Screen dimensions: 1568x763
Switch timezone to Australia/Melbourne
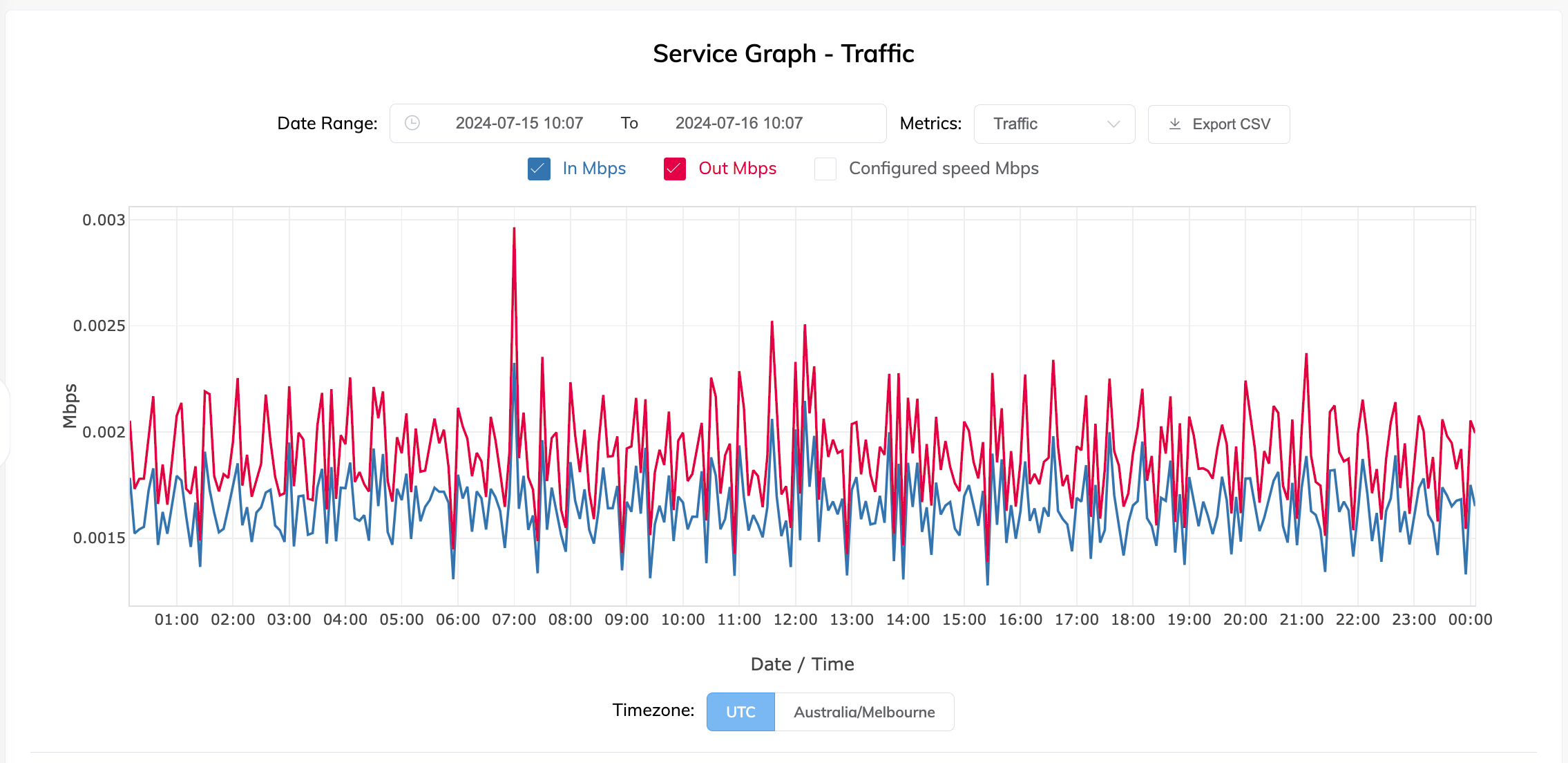coord(865,711)
